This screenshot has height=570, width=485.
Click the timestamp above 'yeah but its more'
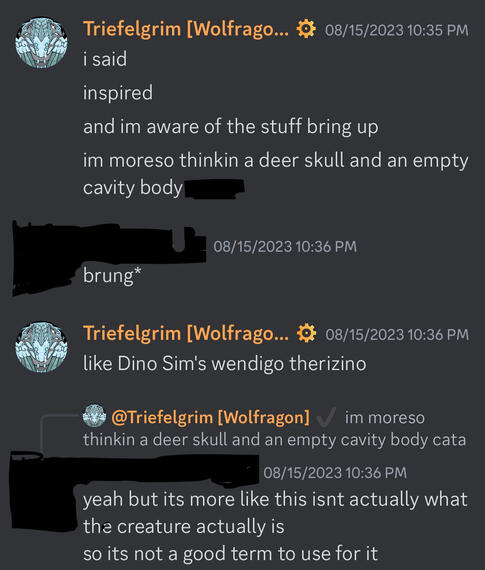pyautogui.click(x=334, y=473)
